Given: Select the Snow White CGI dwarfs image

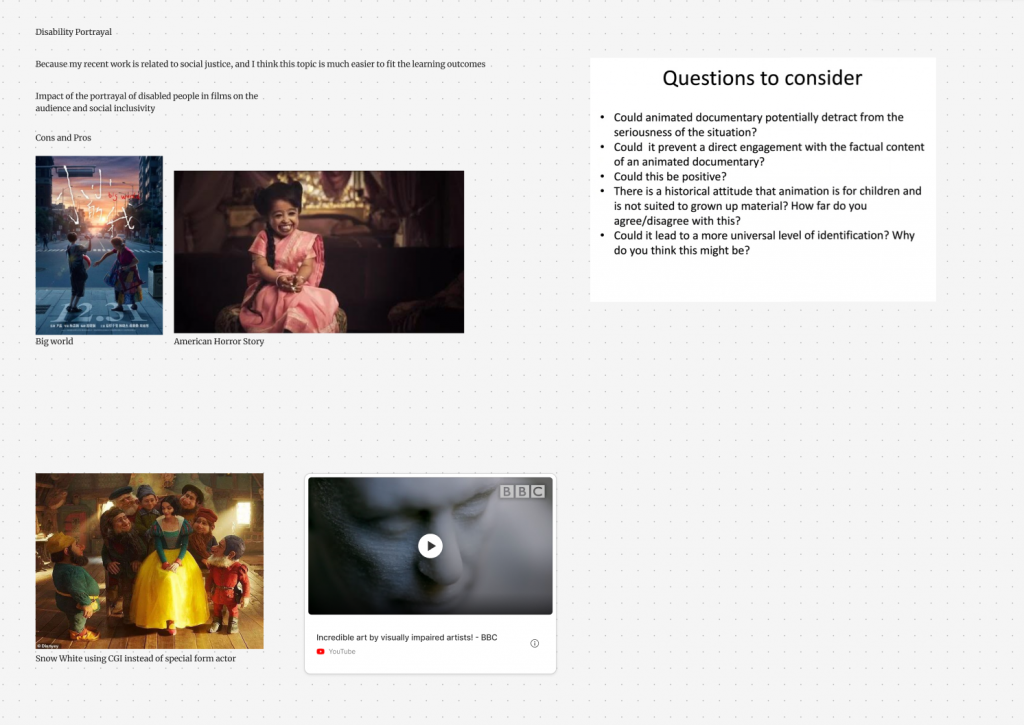Looking at the screenshot, I should tap(150, 561).
